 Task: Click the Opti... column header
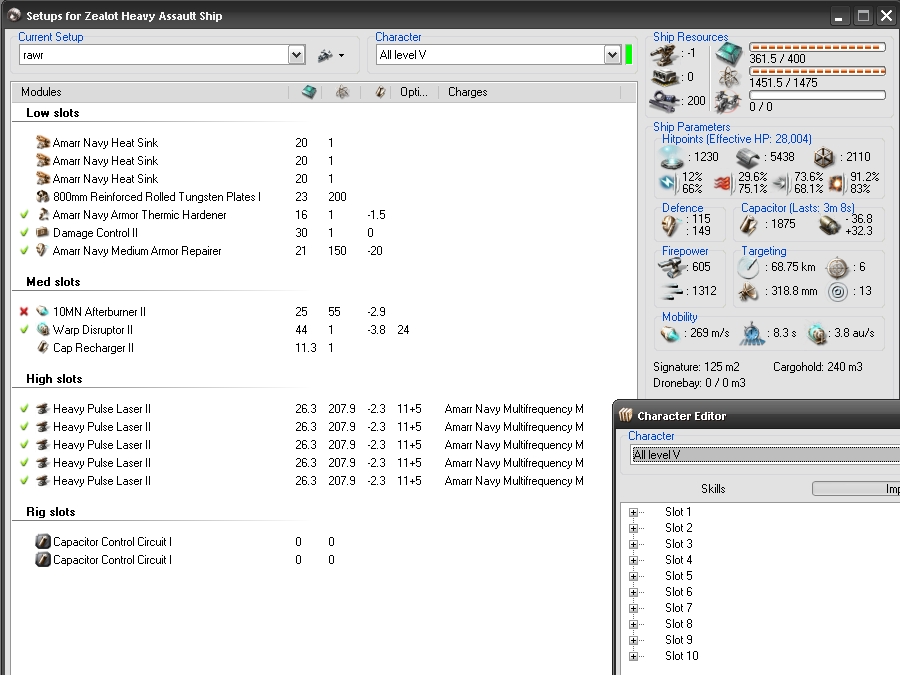pyautogui.click(x=414, y=92)
